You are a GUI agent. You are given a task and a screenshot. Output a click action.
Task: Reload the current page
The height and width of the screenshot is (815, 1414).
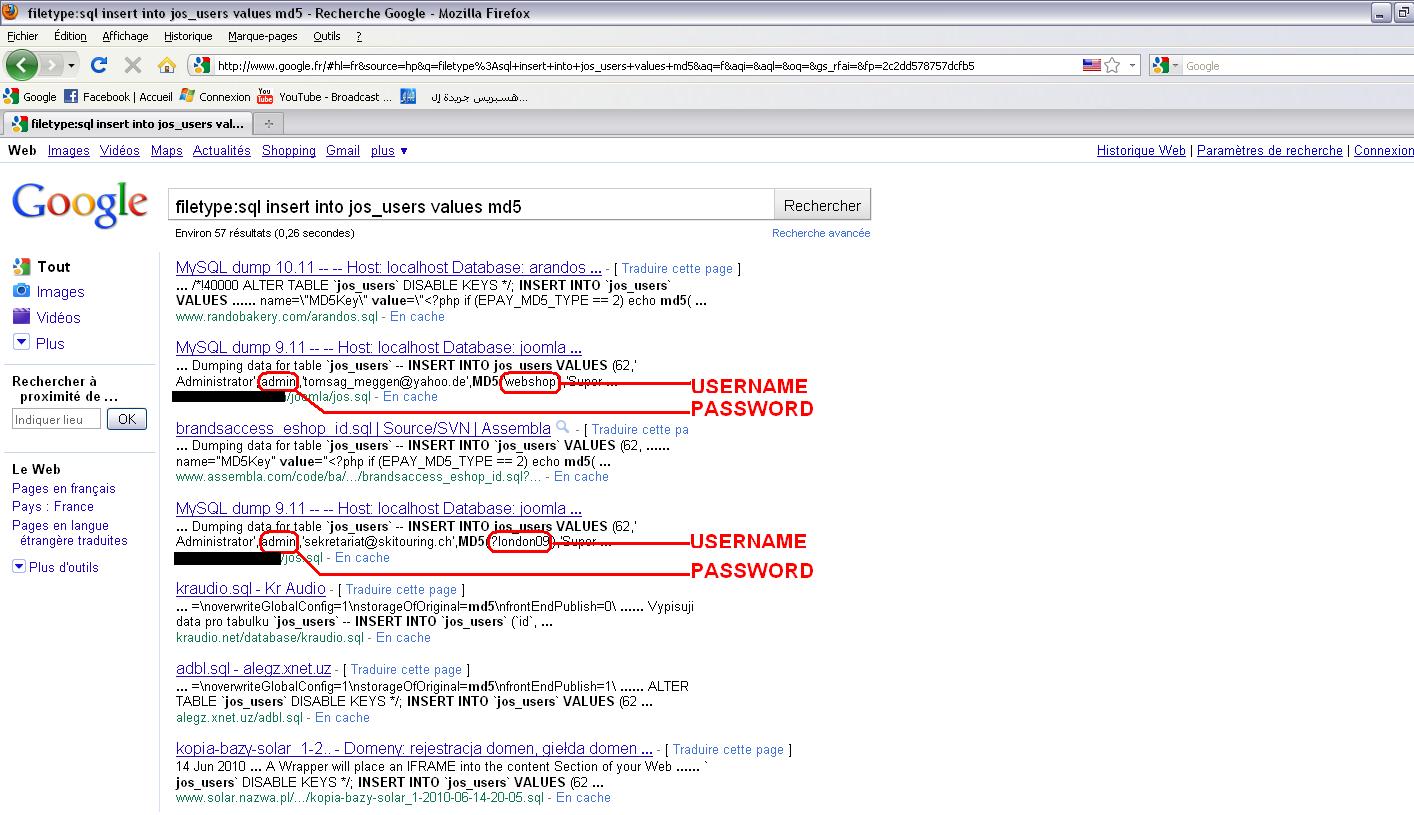coord(98,65)
